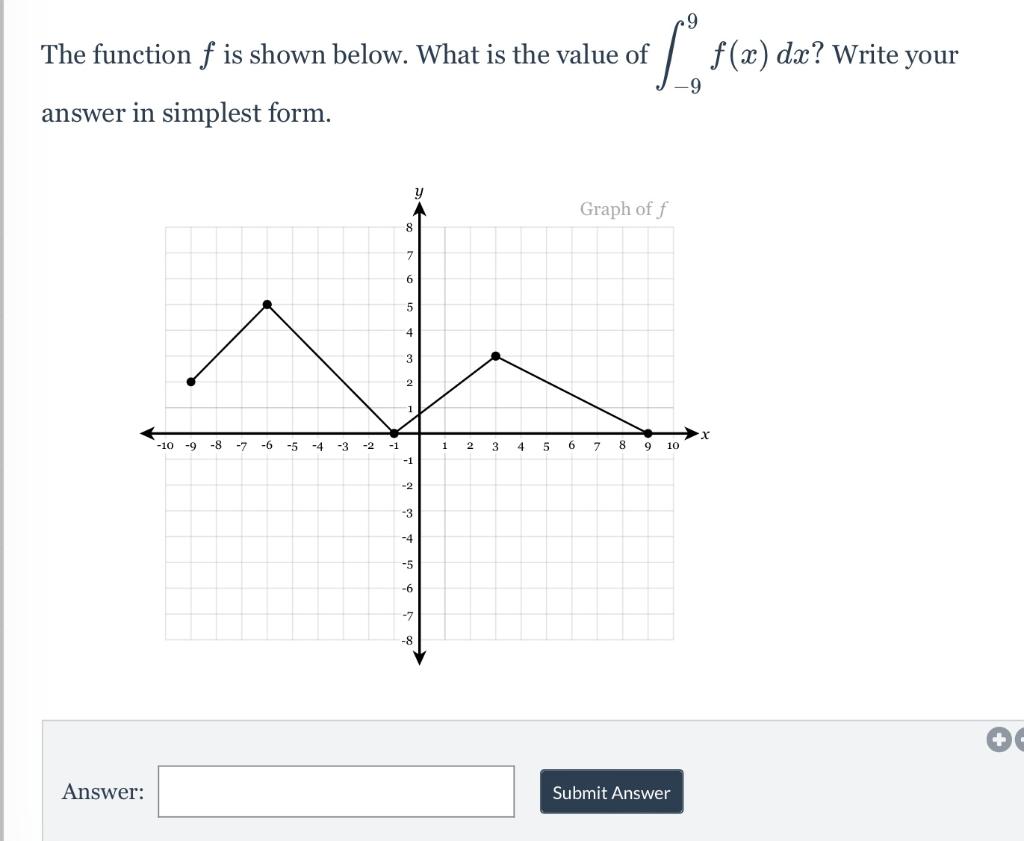Click the Answer: label text
This screenshot has height=841, width=1024.
(101, 790)
